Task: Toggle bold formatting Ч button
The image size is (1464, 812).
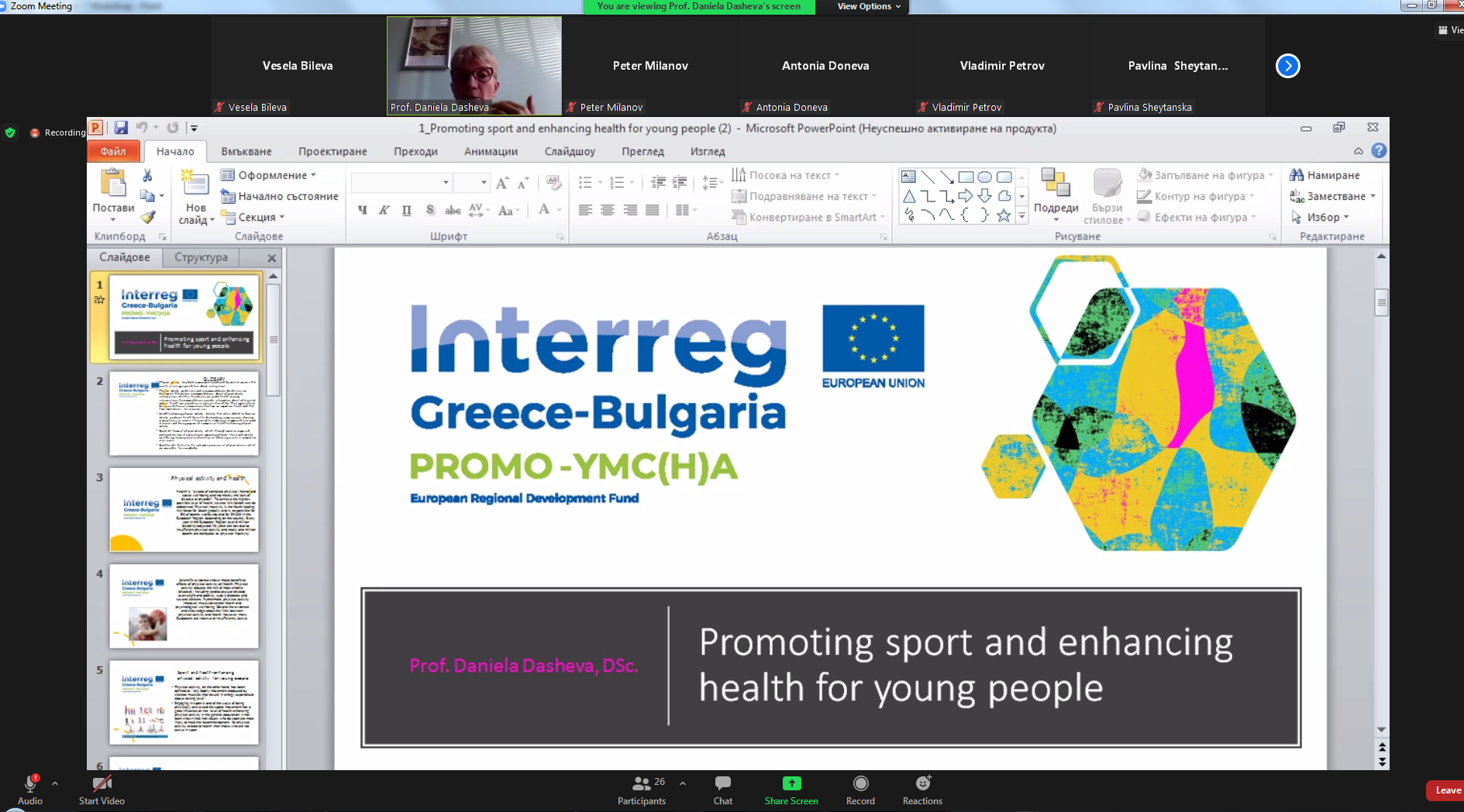Action: click(362, 210)
